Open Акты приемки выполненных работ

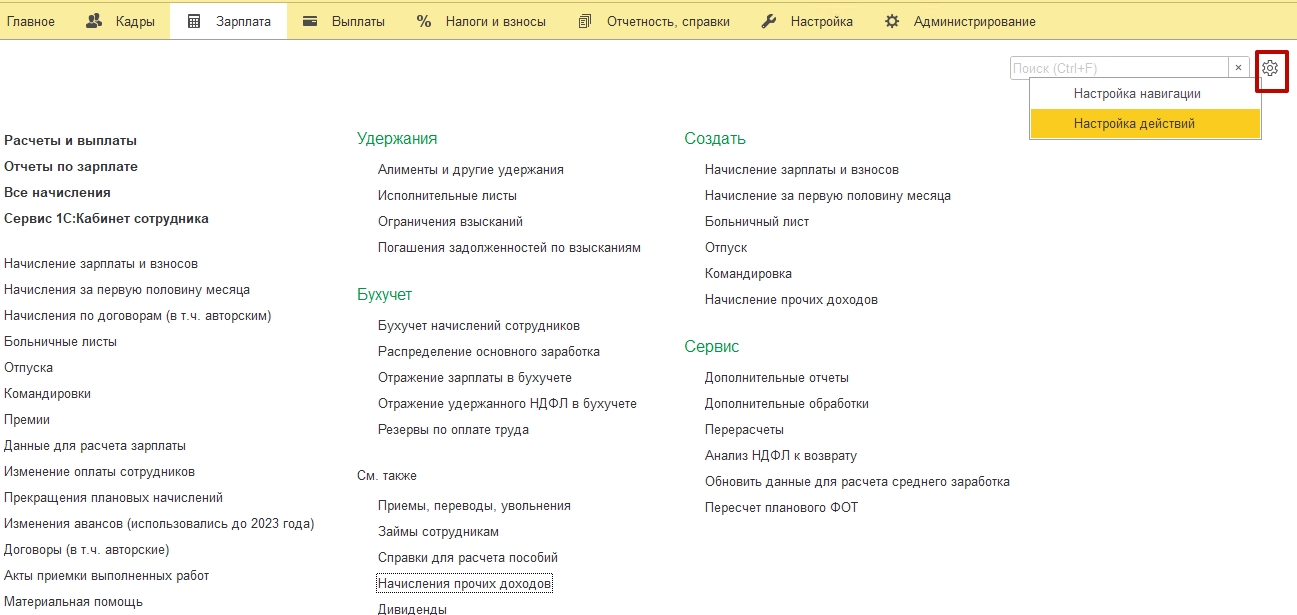(x=106, y=576)
